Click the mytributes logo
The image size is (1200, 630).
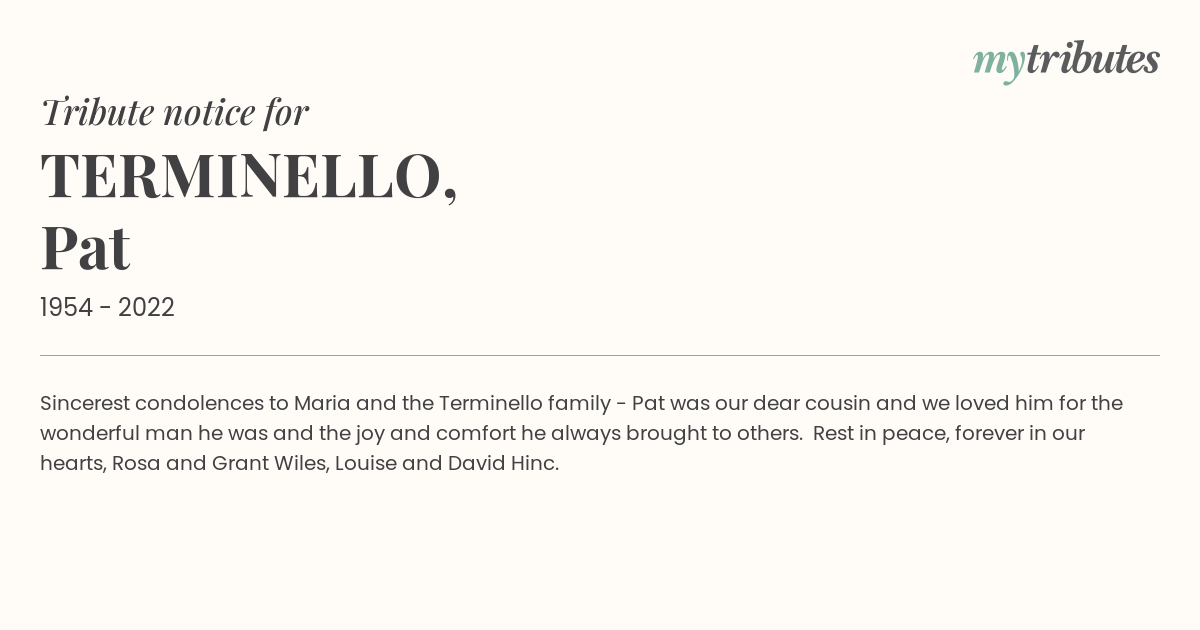(1066, 60)
